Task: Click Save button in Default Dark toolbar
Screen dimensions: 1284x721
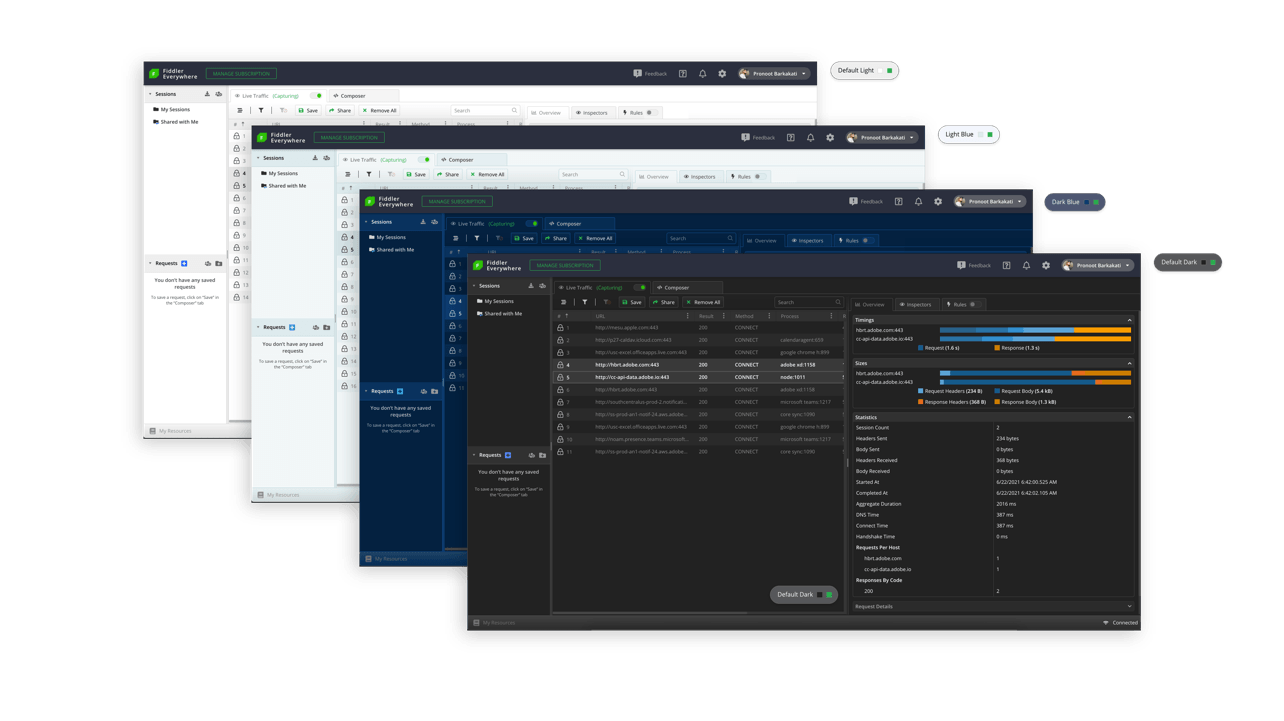Action: (632, 302)
